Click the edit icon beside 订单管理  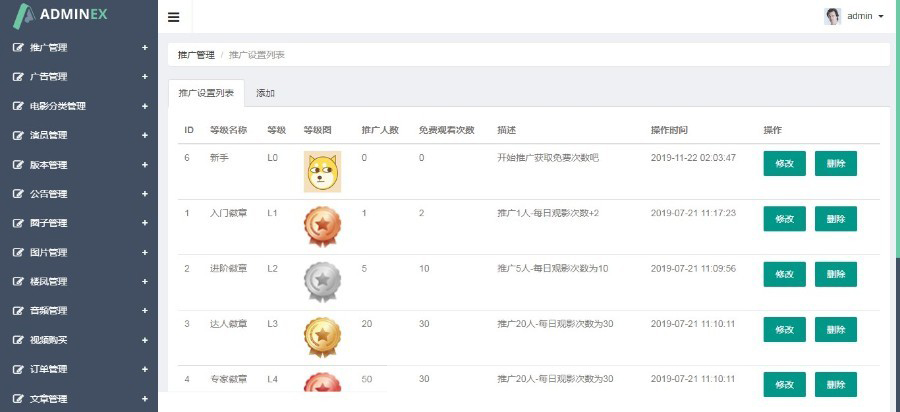pyautogui.click(x=18, y=369)
